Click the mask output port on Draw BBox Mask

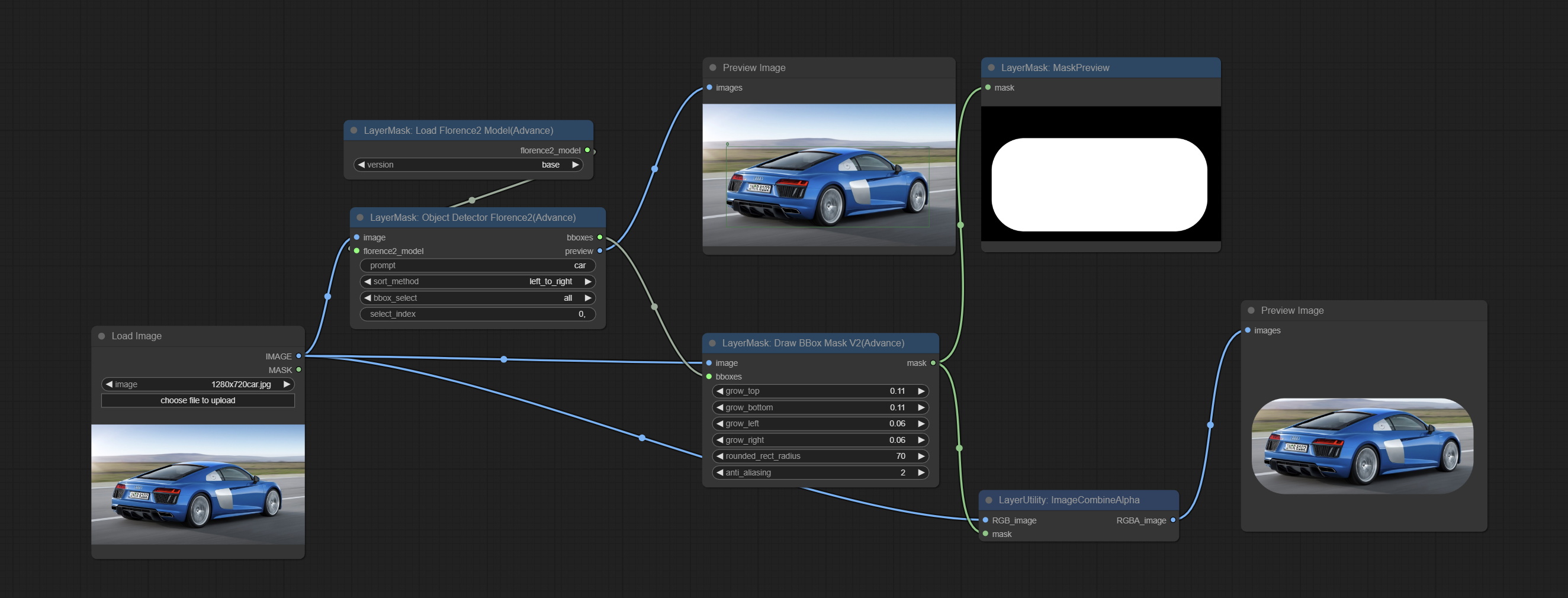point(933,363)
